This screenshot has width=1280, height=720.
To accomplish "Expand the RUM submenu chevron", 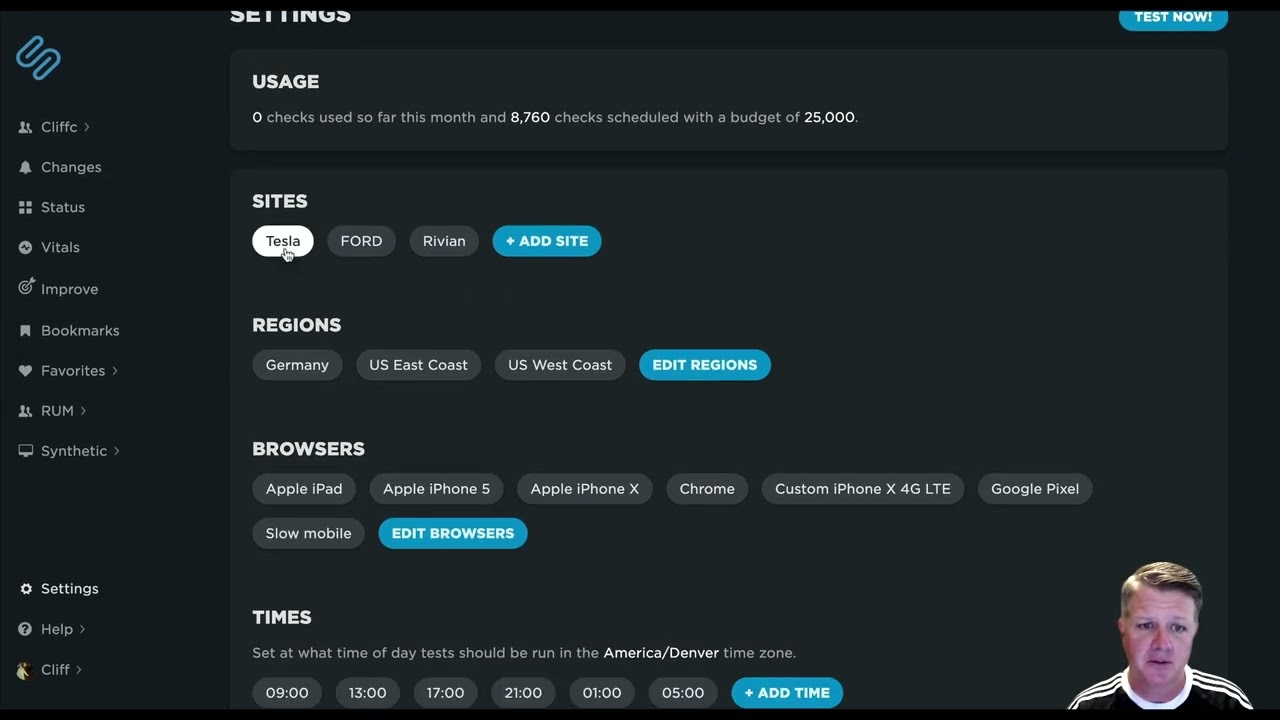I will pyautogui.click(x=83, y=411).
